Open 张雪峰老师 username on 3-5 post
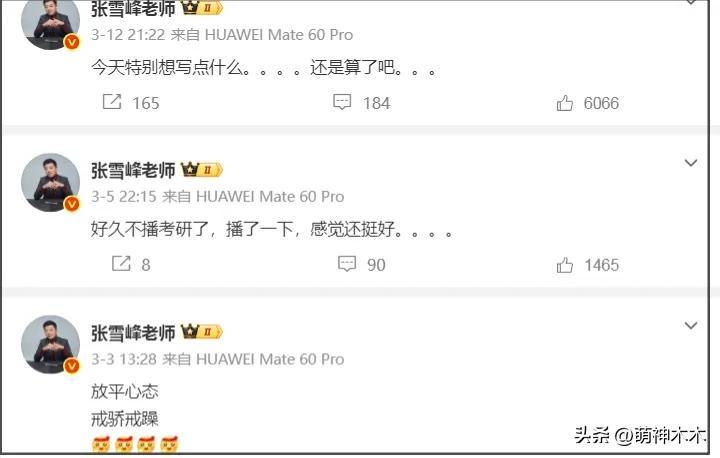This screenshot has width=720, height=458. [133, 170]
